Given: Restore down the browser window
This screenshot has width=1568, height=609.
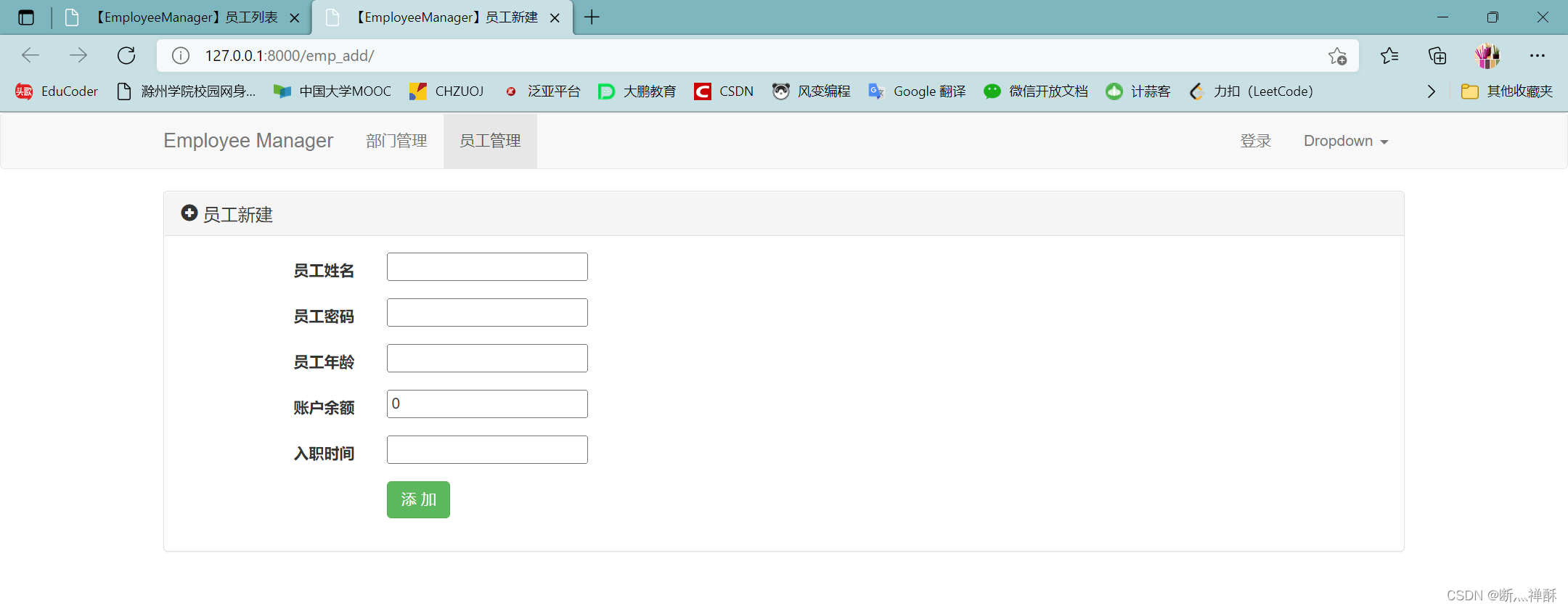Looking at the screenshot, I should [x=1493, y=17].
